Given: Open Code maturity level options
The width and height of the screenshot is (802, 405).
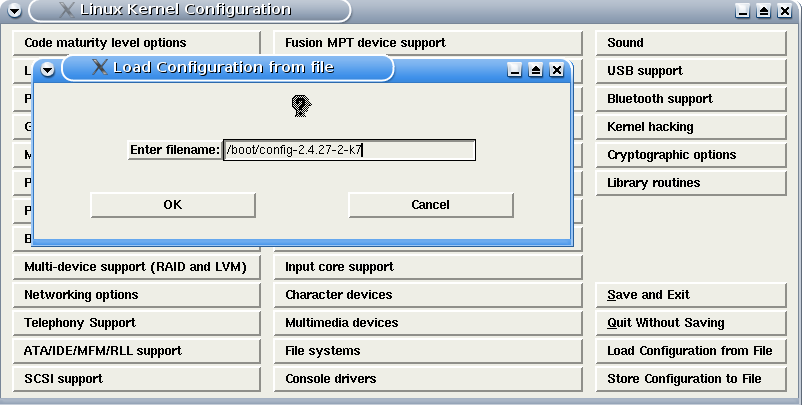Looking at the screenshot, I should (137, 43).
